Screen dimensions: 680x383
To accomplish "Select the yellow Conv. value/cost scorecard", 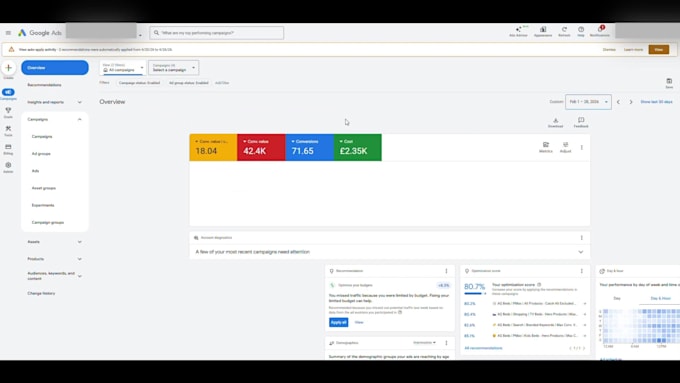I will (x=213, y=147).
